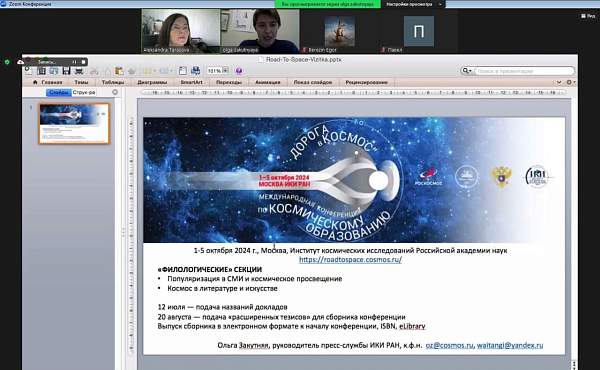The height and width of the screenshot is (370, 600).
Task: Click the New Presentation icon in toolbar
Action: click(x=28, y=70)
